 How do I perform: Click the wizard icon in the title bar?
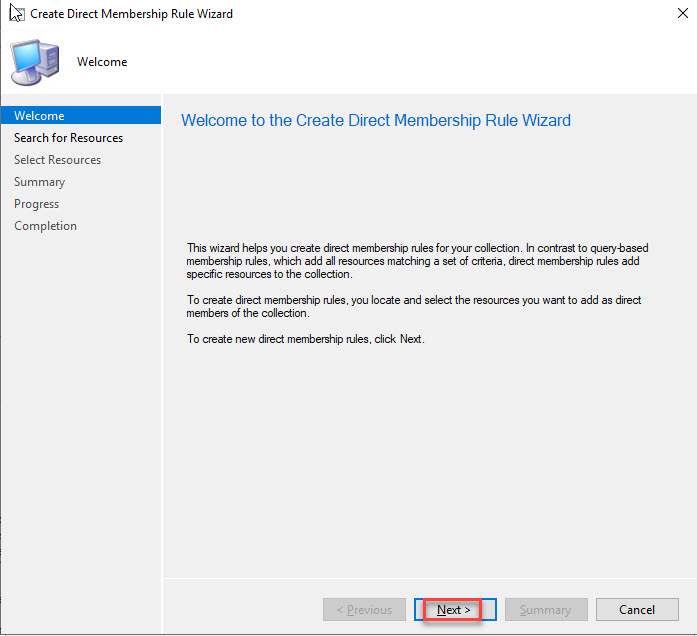pos(14,14)
